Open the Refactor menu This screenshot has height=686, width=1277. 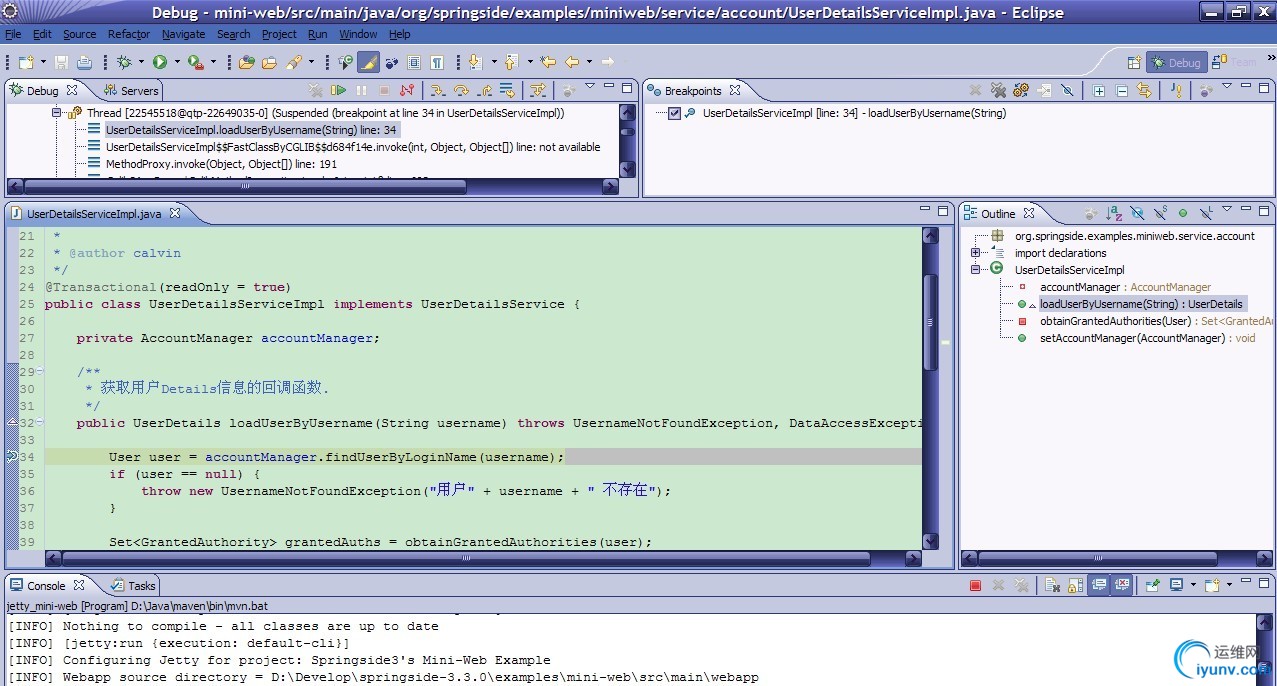(x=129, y=34)
